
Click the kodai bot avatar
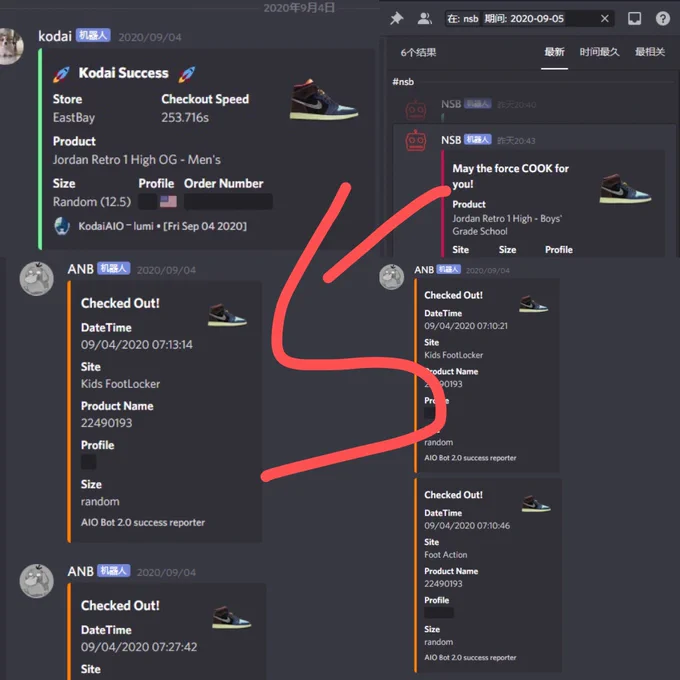(10, 46)
